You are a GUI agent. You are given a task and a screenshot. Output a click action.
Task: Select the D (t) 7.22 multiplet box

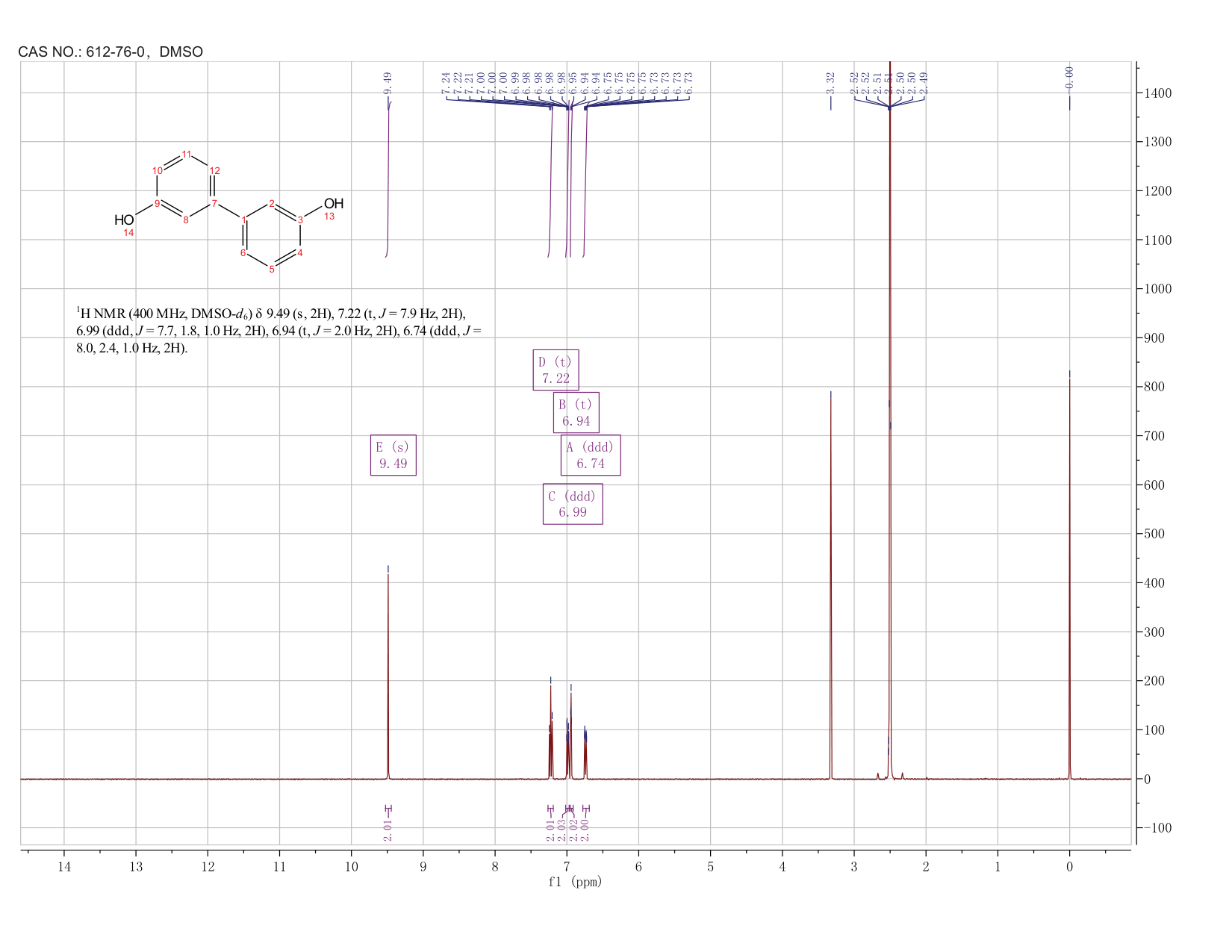[556, 370]
